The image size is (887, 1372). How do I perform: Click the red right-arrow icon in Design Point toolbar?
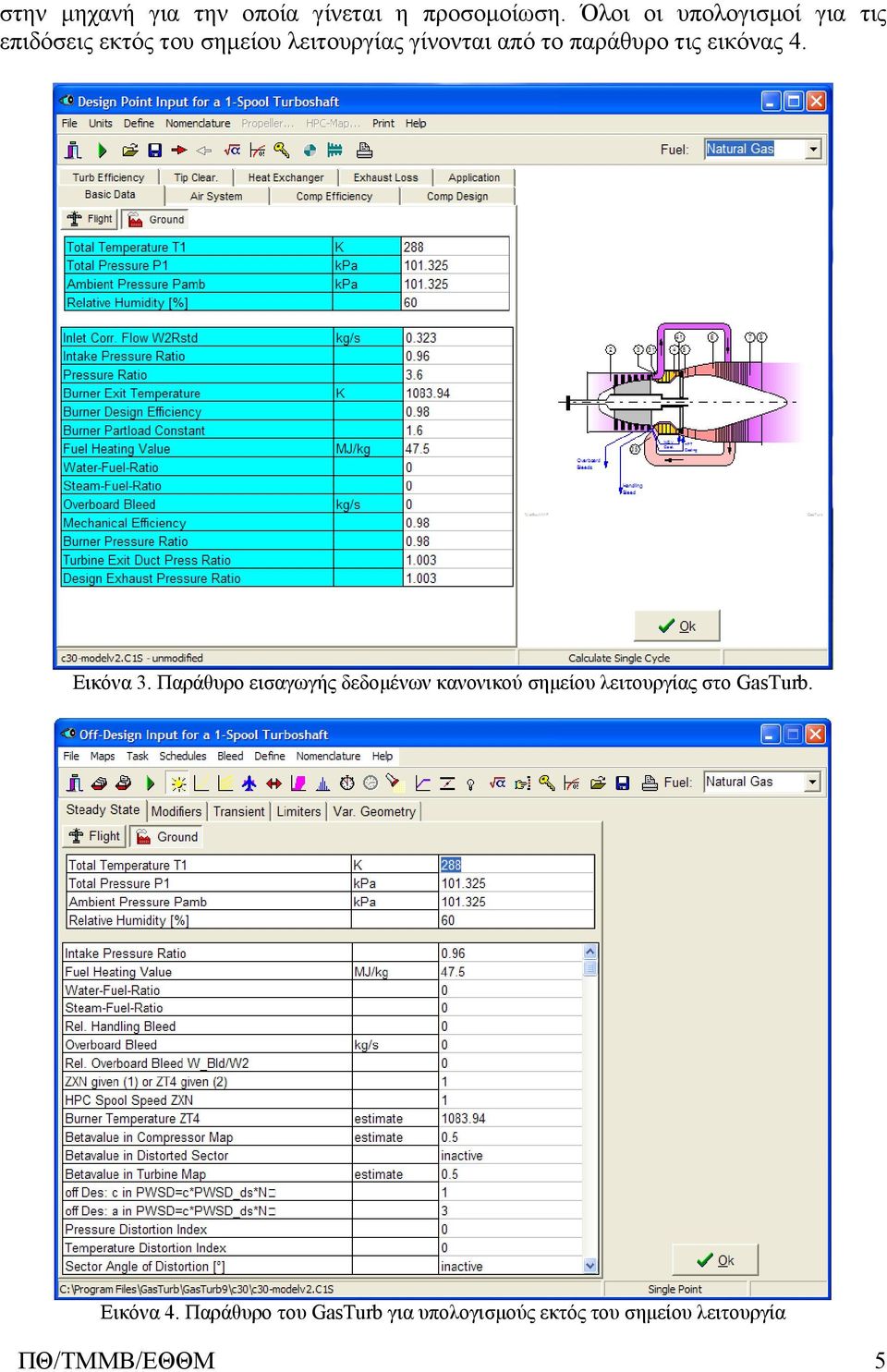tap(179, 150)
